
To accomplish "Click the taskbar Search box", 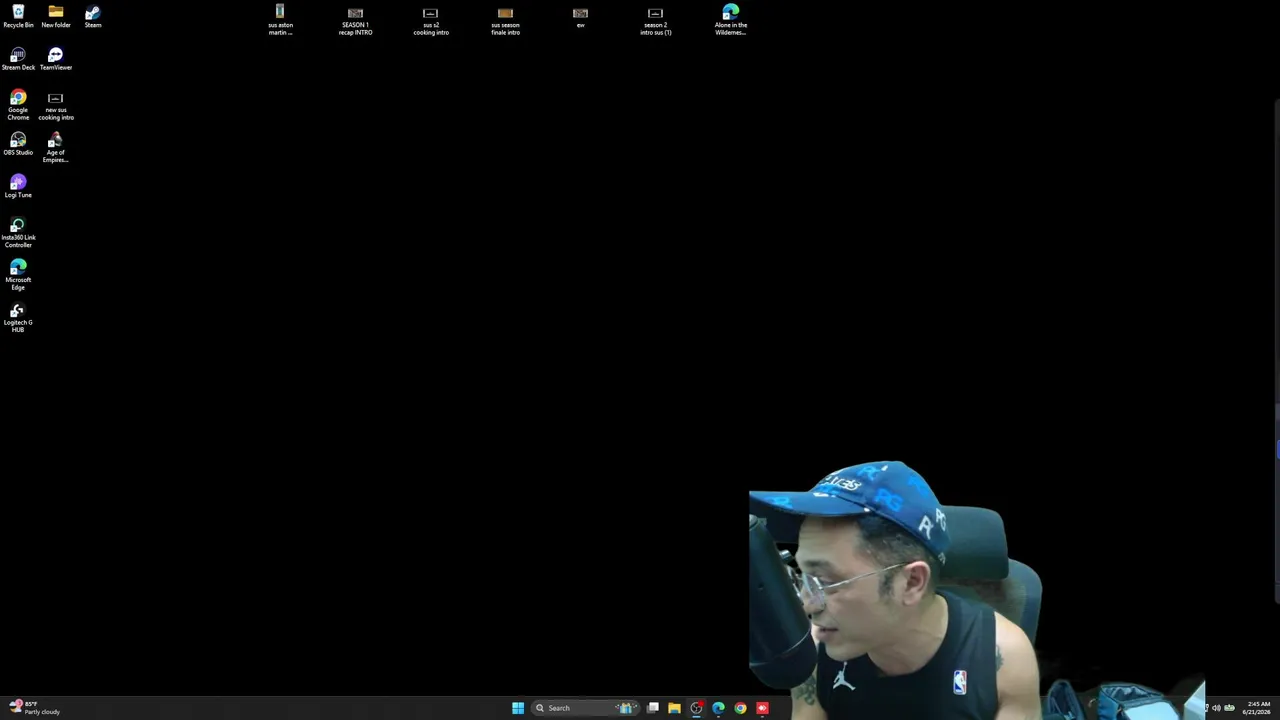I will coord(584,708).
